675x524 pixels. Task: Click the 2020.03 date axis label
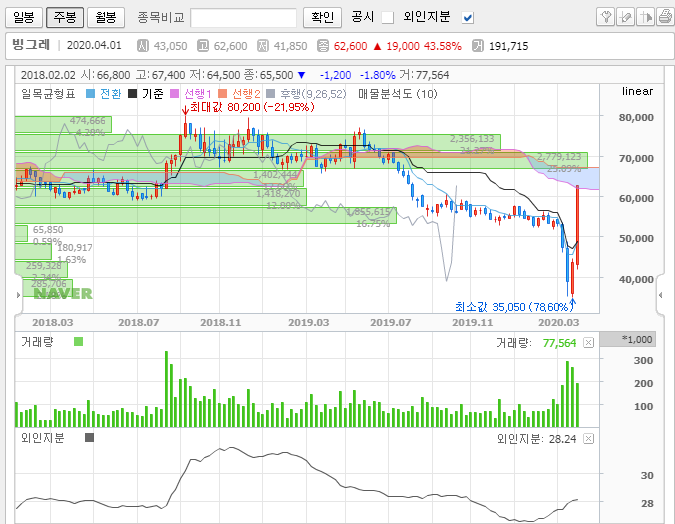coord(559,322)
